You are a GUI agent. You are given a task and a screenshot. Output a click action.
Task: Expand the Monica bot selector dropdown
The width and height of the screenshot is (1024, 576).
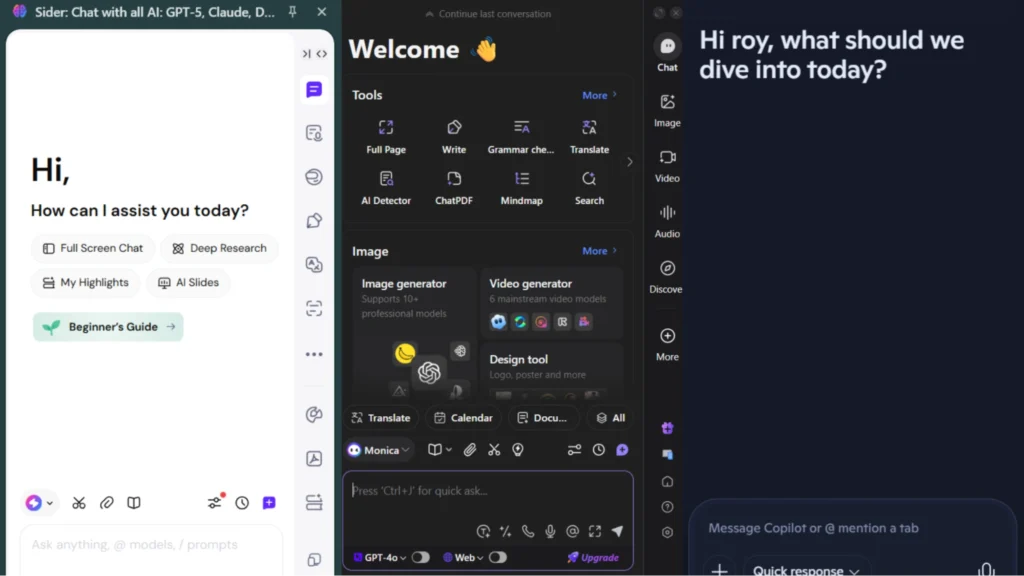tap(380, 450)
